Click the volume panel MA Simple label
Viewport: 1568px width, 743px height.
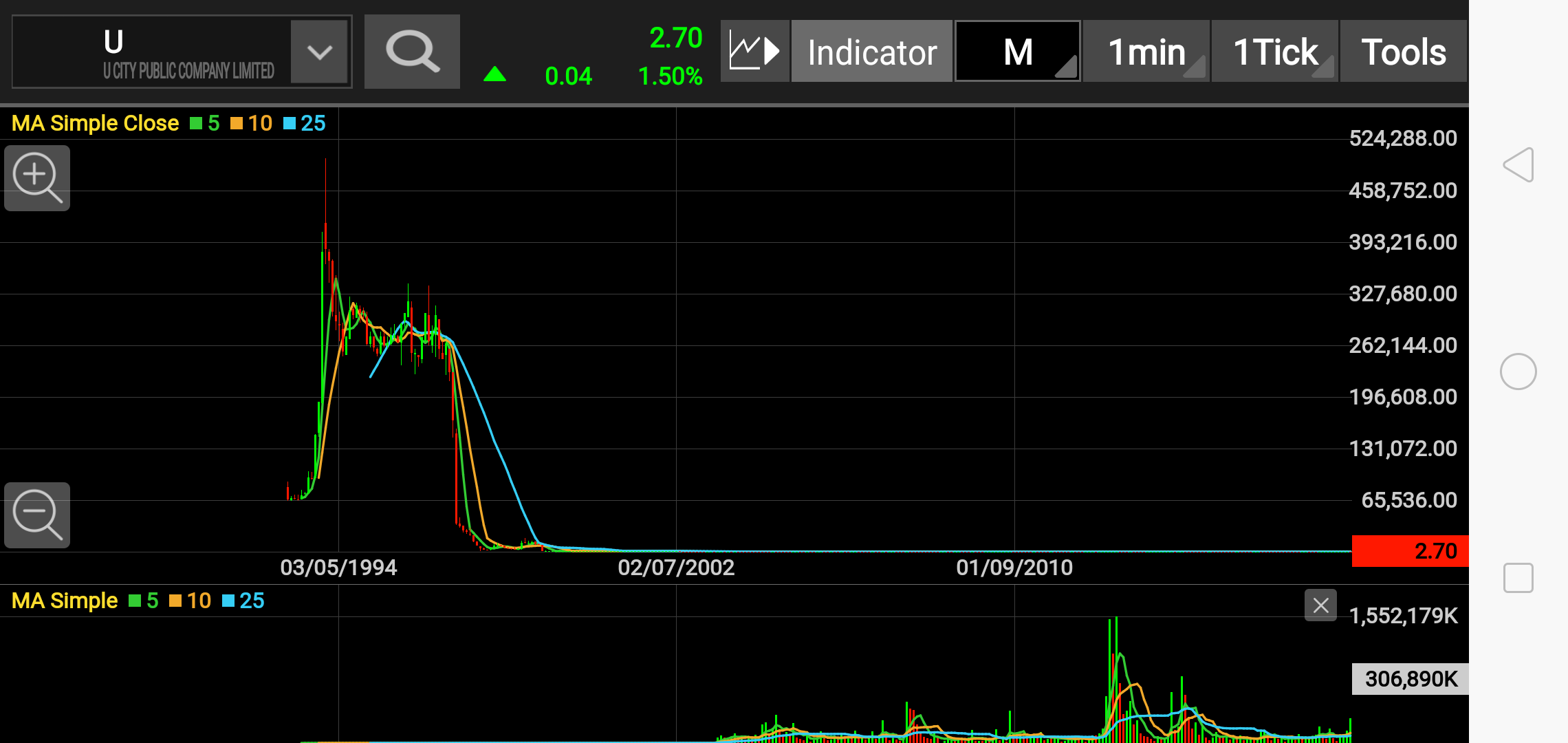(65, 601)
